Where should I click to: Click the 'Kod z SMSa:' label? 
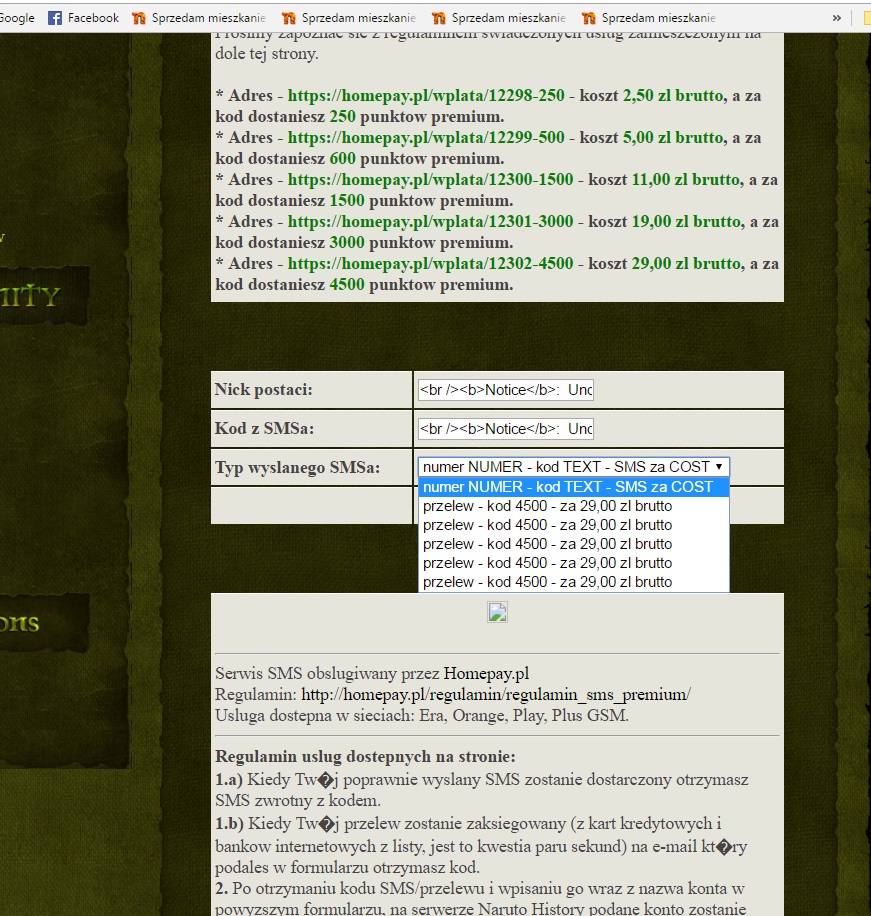coord(264,429)
